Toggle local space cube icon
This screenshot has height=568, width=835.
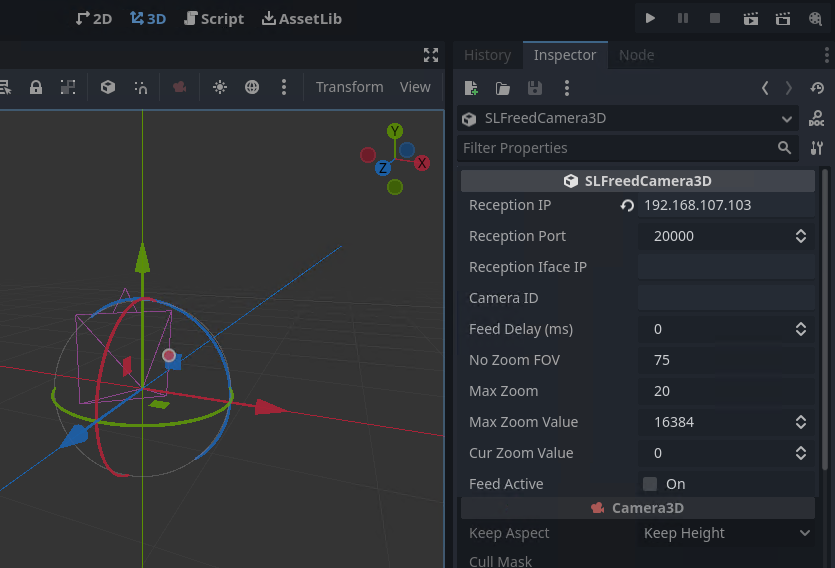pyautogui.click(x=108, y=87)
